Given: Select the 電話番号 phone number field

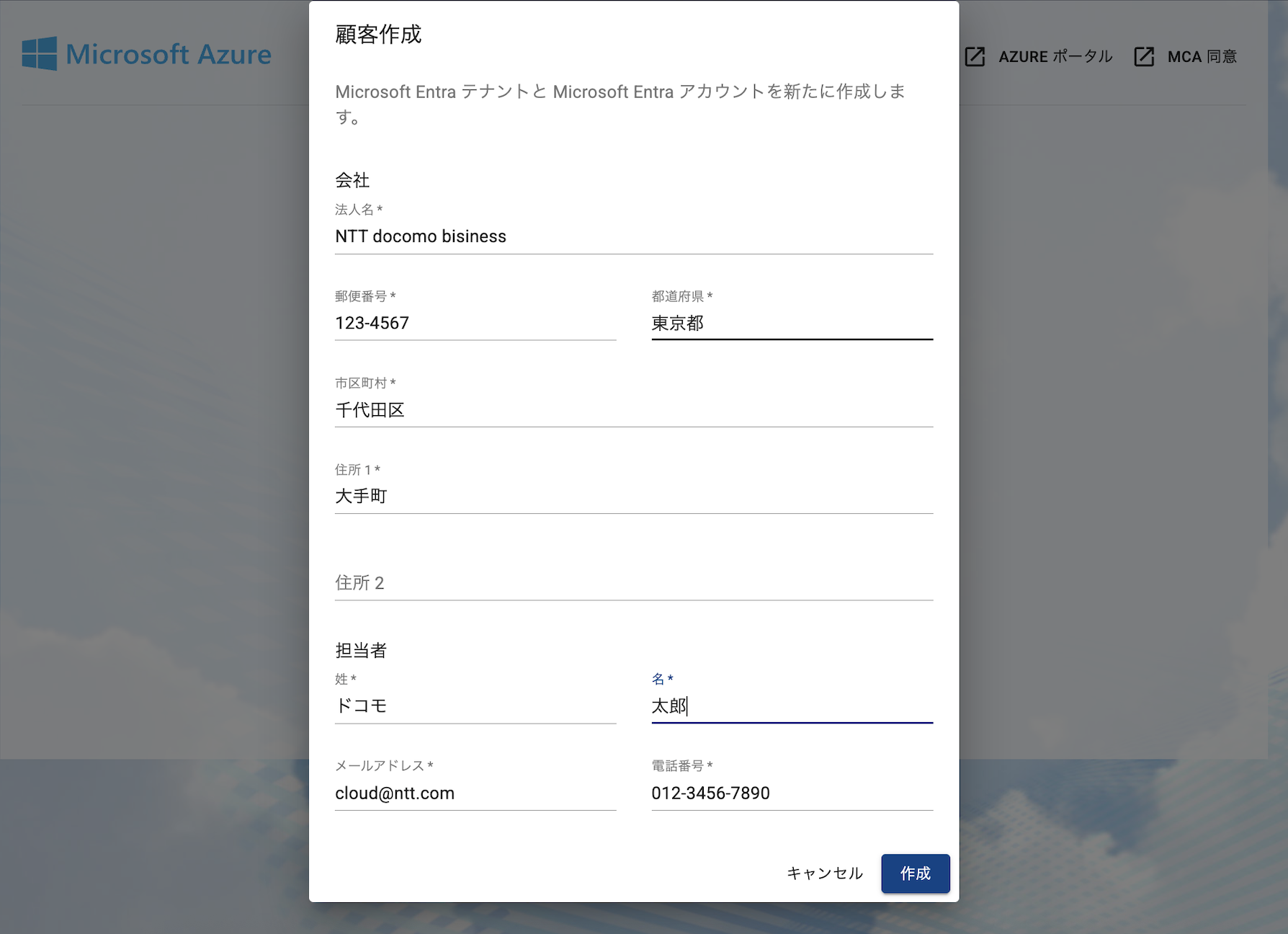Looking at the screenshot, I should tap(792, 793).
